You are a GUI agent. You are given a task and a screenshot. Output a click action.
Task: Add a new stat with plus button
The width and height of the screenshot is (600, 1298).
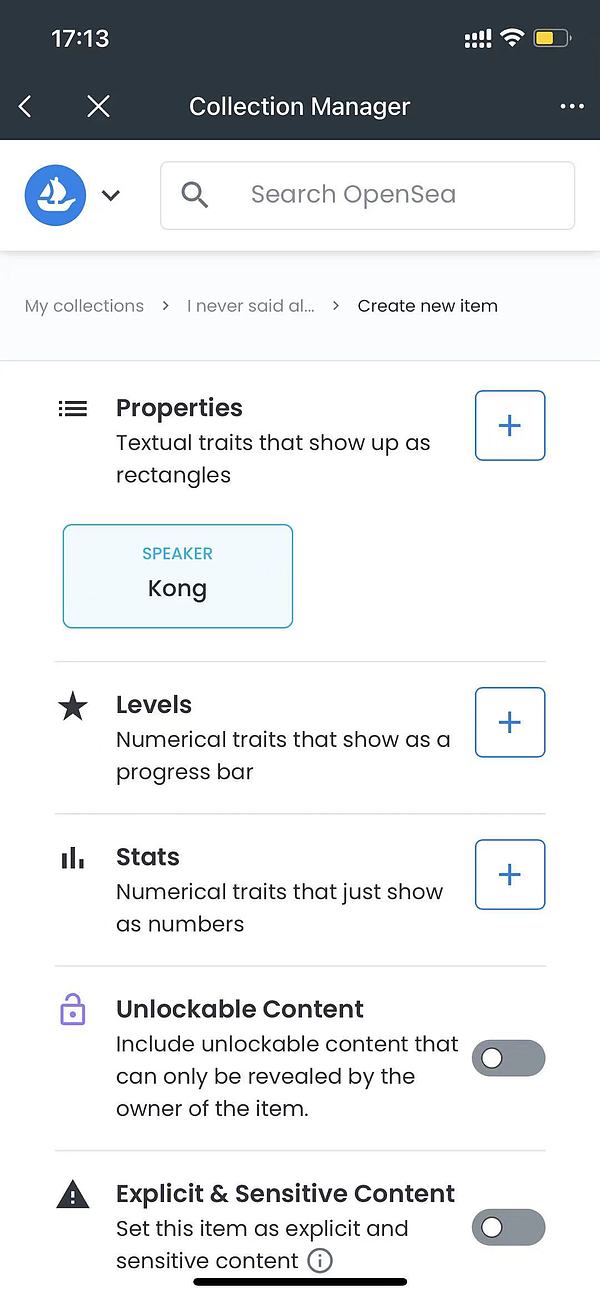509,875
